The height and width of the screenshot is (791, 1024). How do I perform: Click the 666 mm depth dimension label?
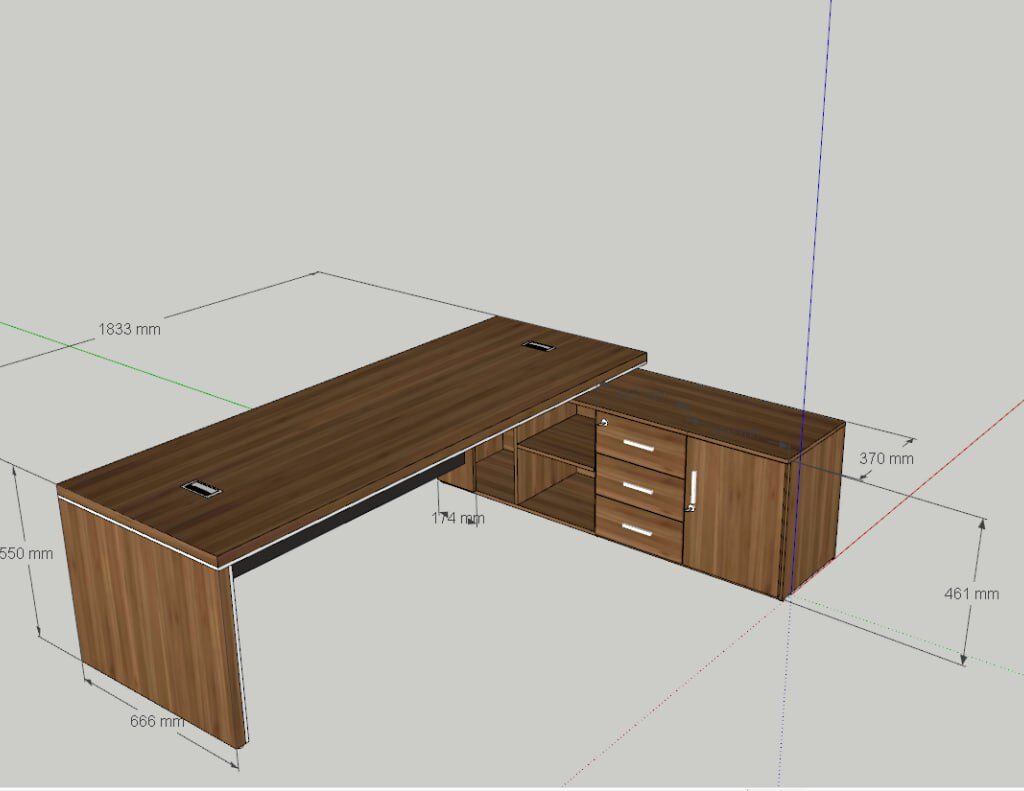click(157, 721)
